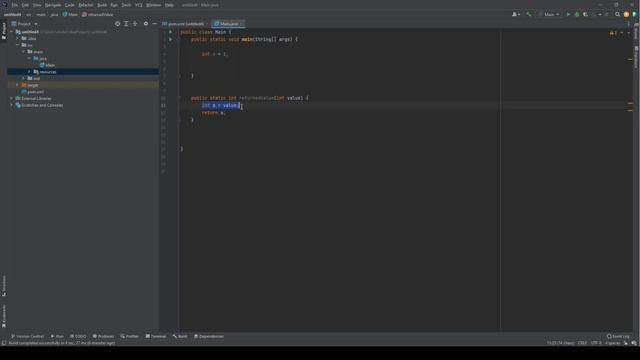Open Project panel settings gear

[146, 24]
